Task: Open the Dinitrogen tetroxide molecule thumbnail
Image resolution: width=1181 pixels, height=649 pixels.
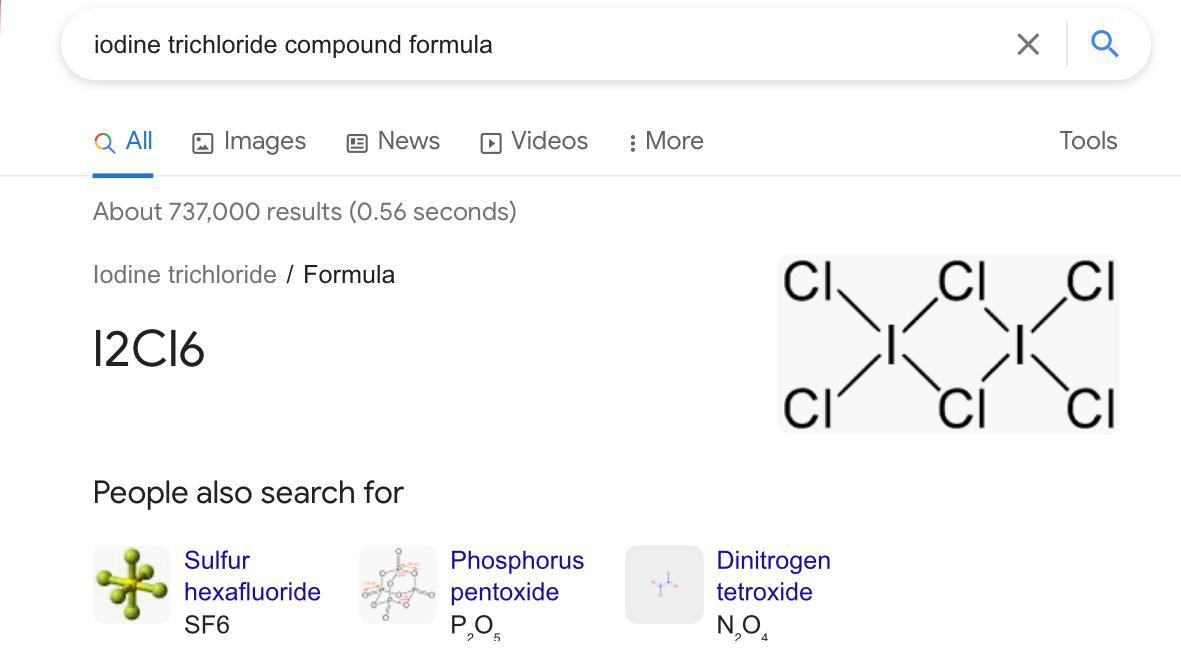Action: (x=664, y=584)
